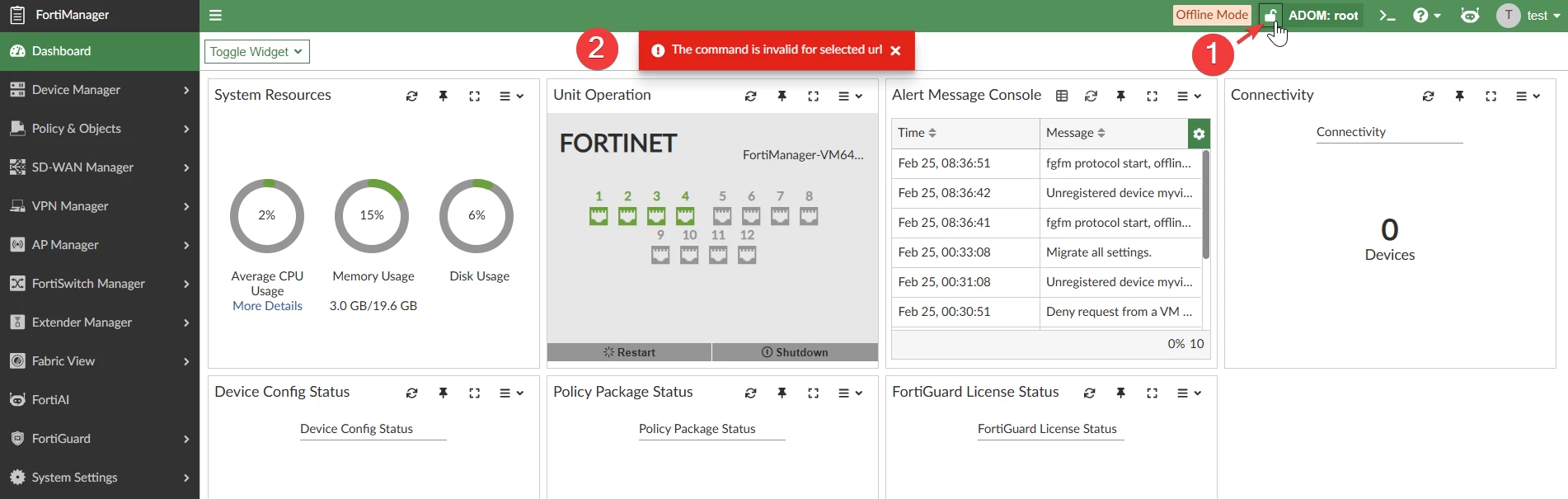
Task: Refresh the FortiGuard License Status widget
Action: coord(1089,393)
